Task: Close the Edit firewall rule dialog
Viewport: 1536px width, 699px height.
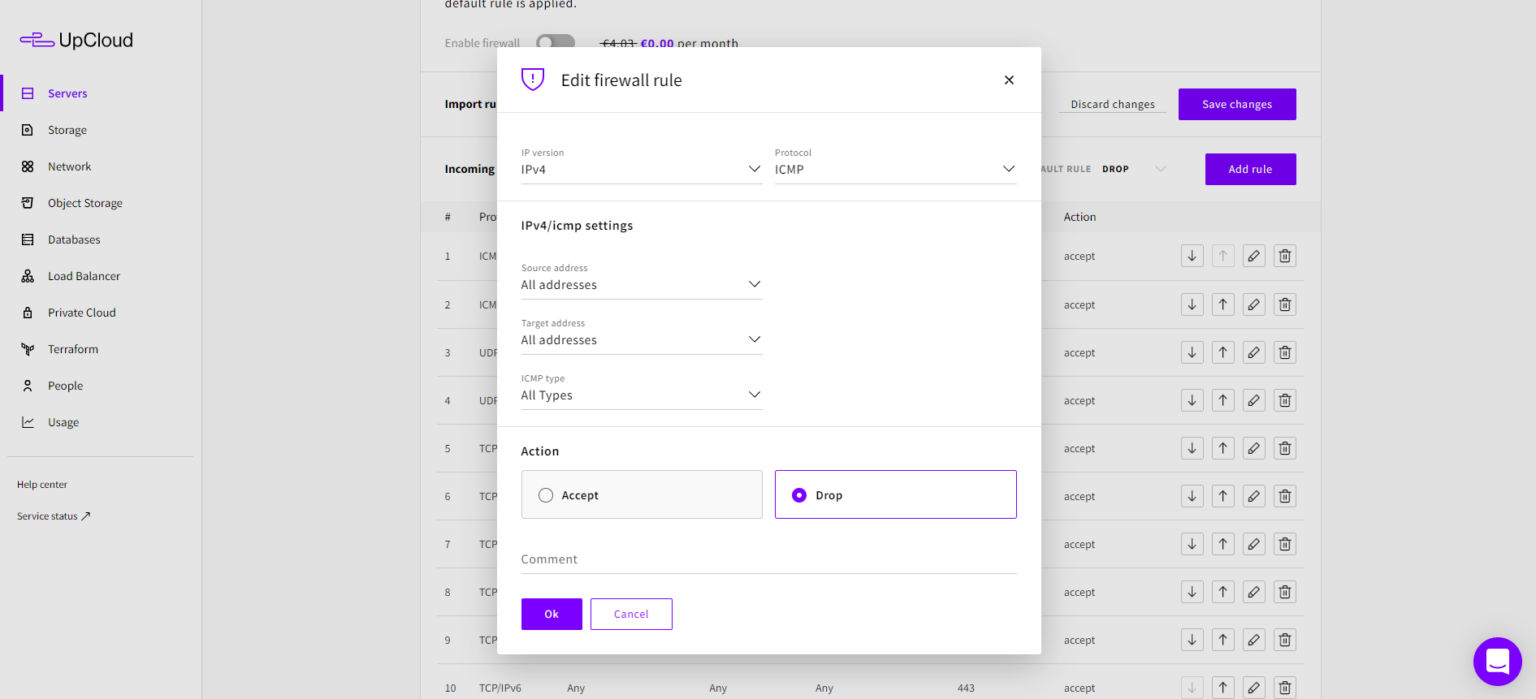Action: [x=1009, y=80]
